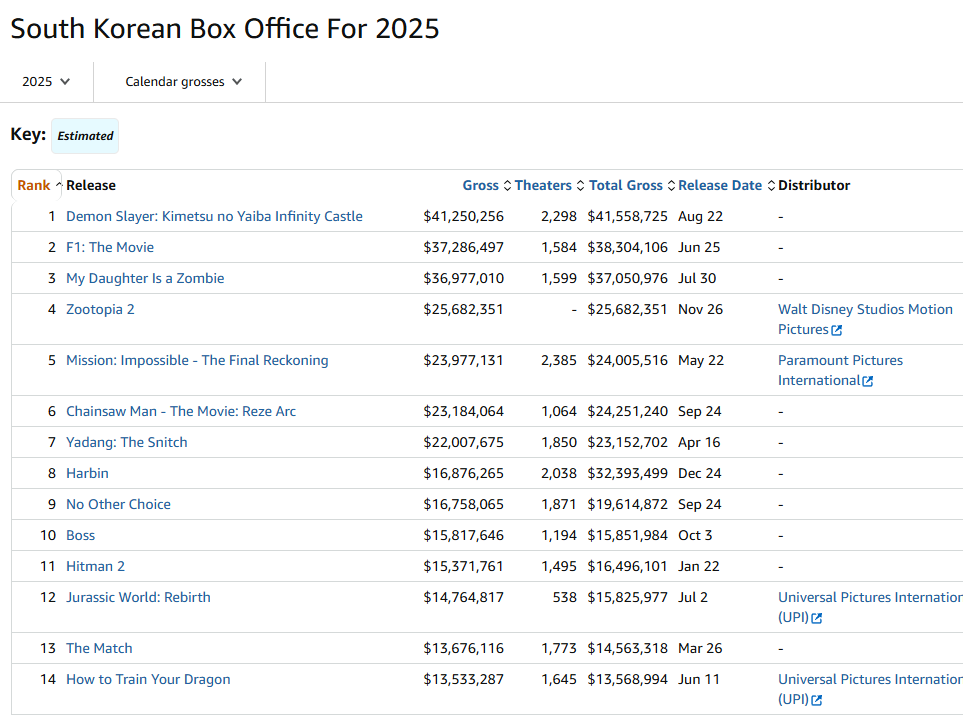Sort the table by the Theaters column
The width and height of the screenshot is (963, 715).
(x=543, y=186)
